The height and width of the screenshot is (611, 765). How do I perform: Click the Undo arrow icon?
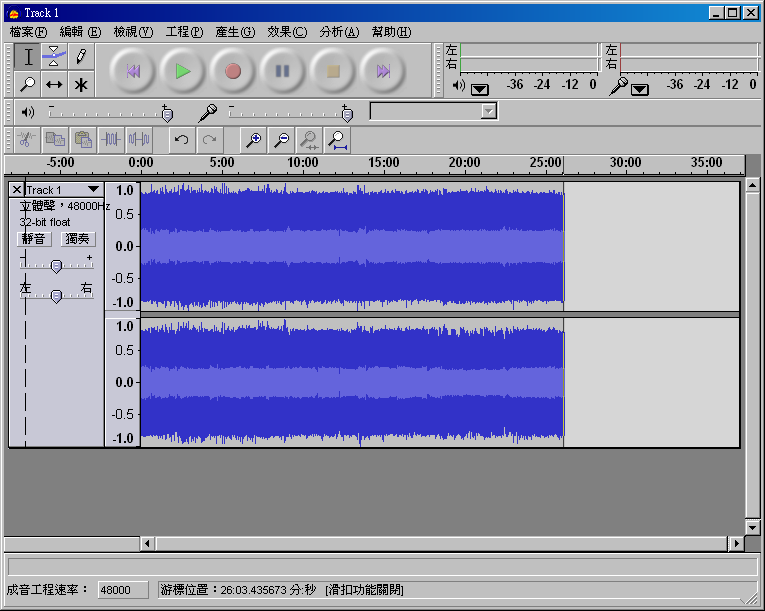(x=181, y=140)
